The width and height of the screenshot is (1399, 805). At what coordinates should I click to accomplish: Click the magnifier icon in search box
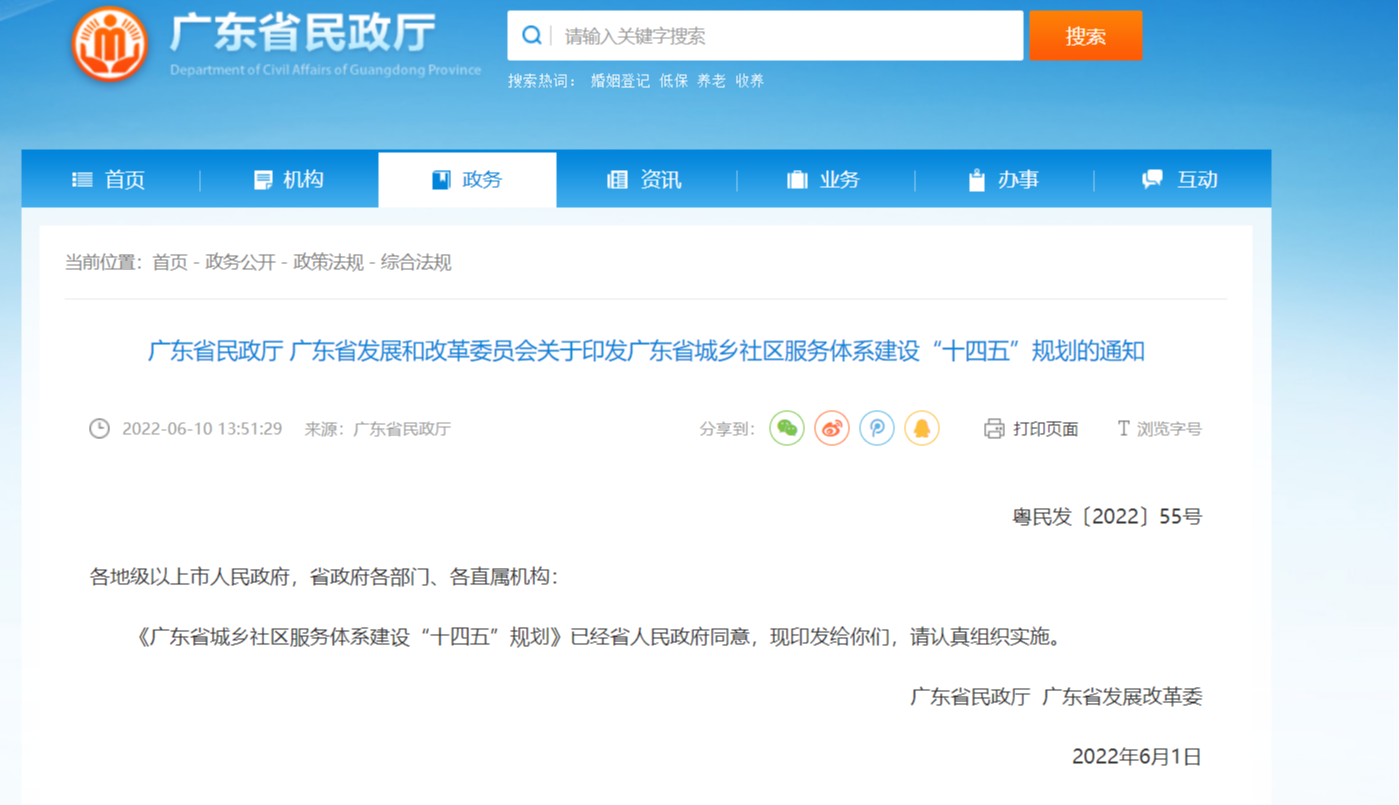point(532,36)
